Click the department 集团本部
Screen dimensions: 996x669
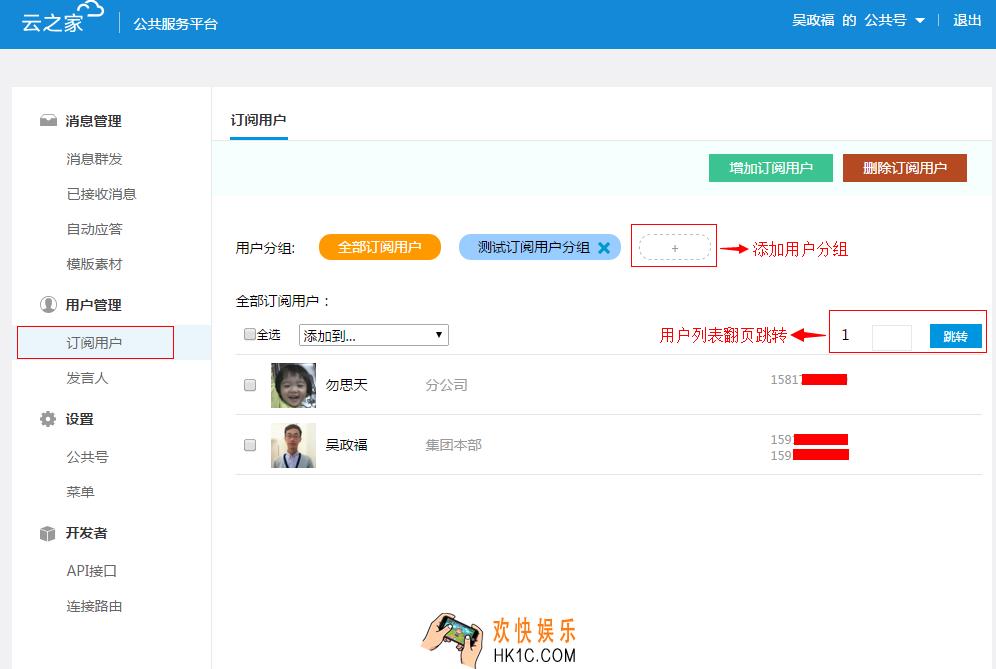(454, 445)
